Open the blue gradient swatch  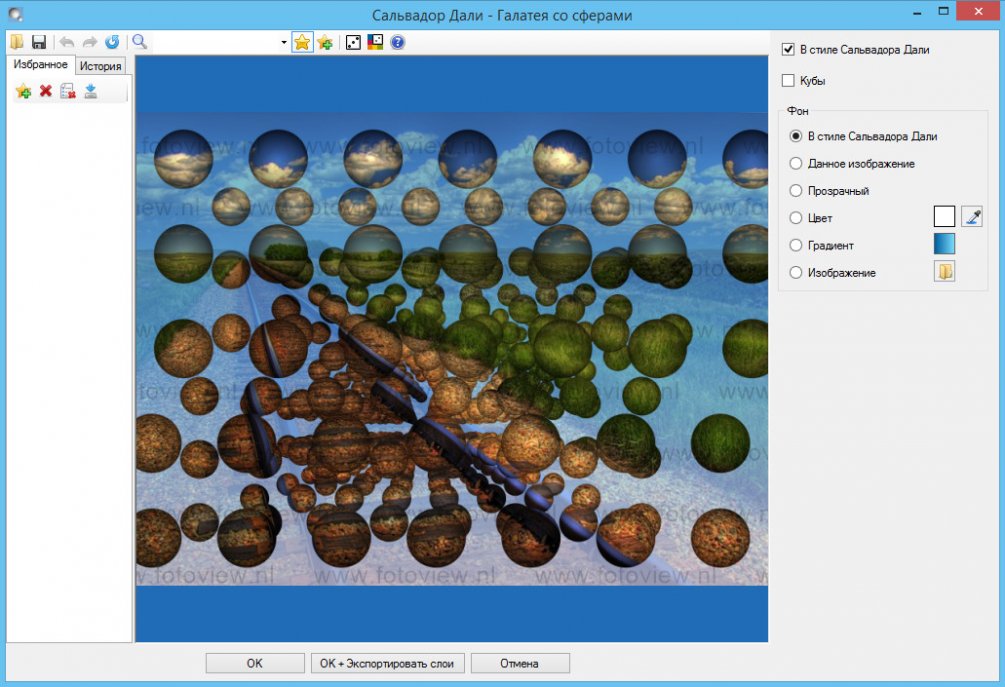(944, 244)
